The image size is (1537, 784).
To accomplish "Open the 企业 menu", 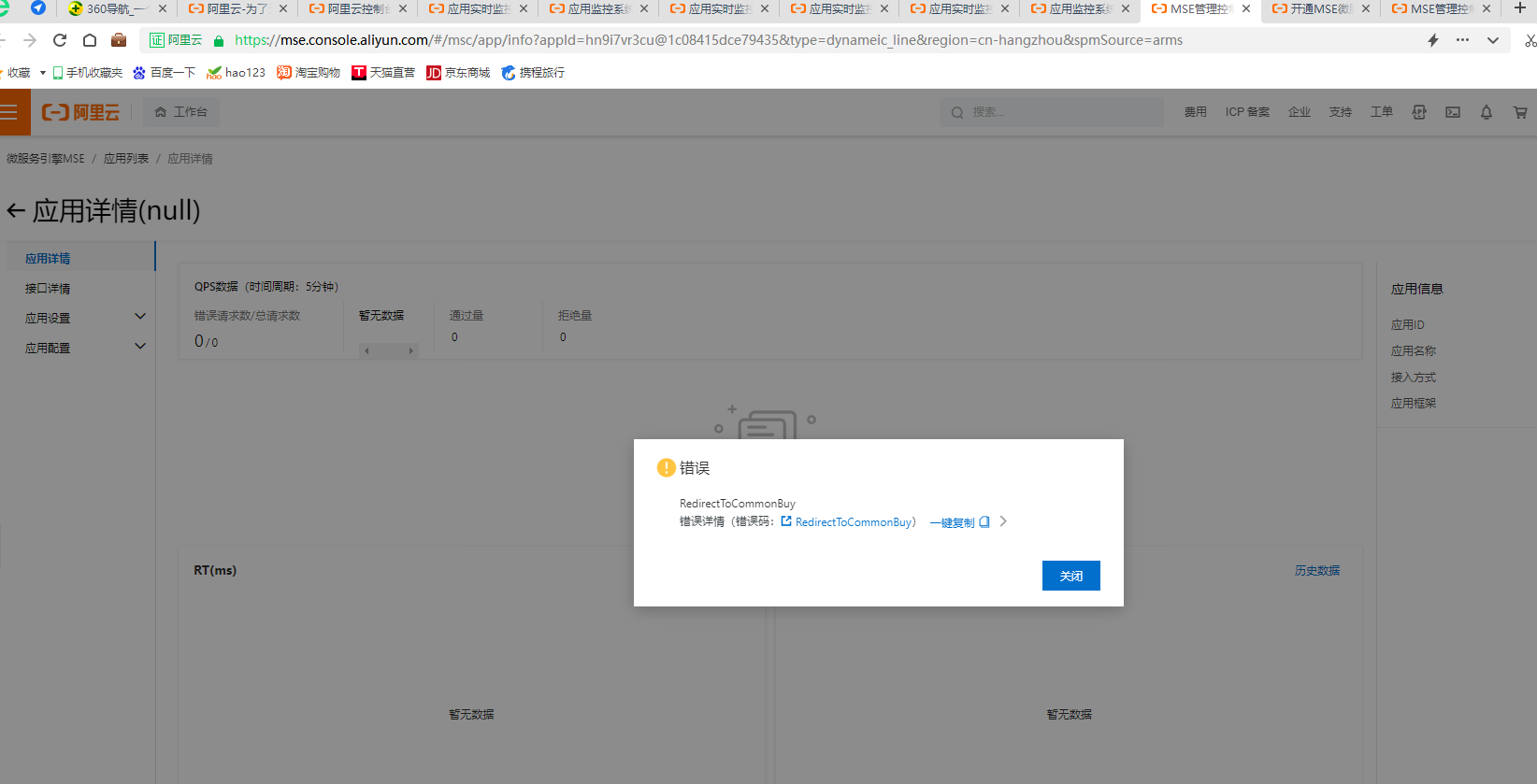I will (x=1300, y=112).
